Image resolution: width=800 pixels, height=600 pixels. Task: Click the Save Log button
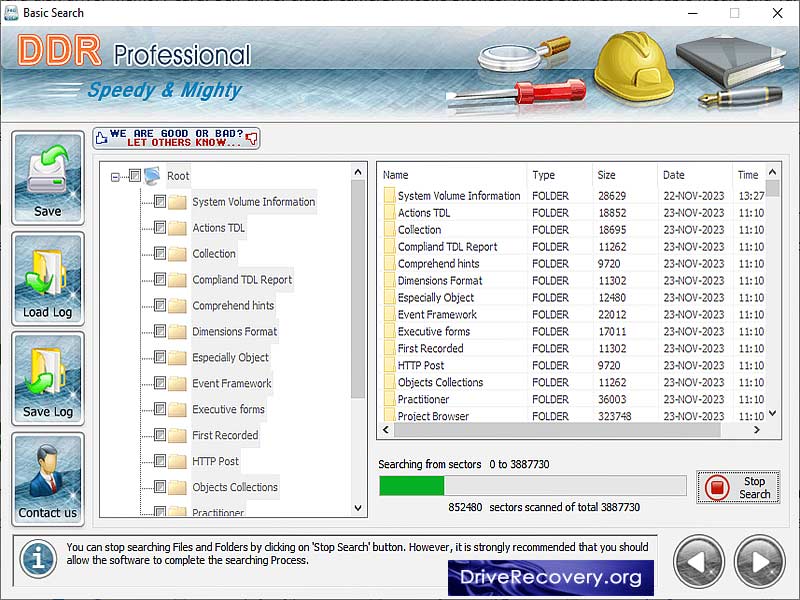pos(48,379)
